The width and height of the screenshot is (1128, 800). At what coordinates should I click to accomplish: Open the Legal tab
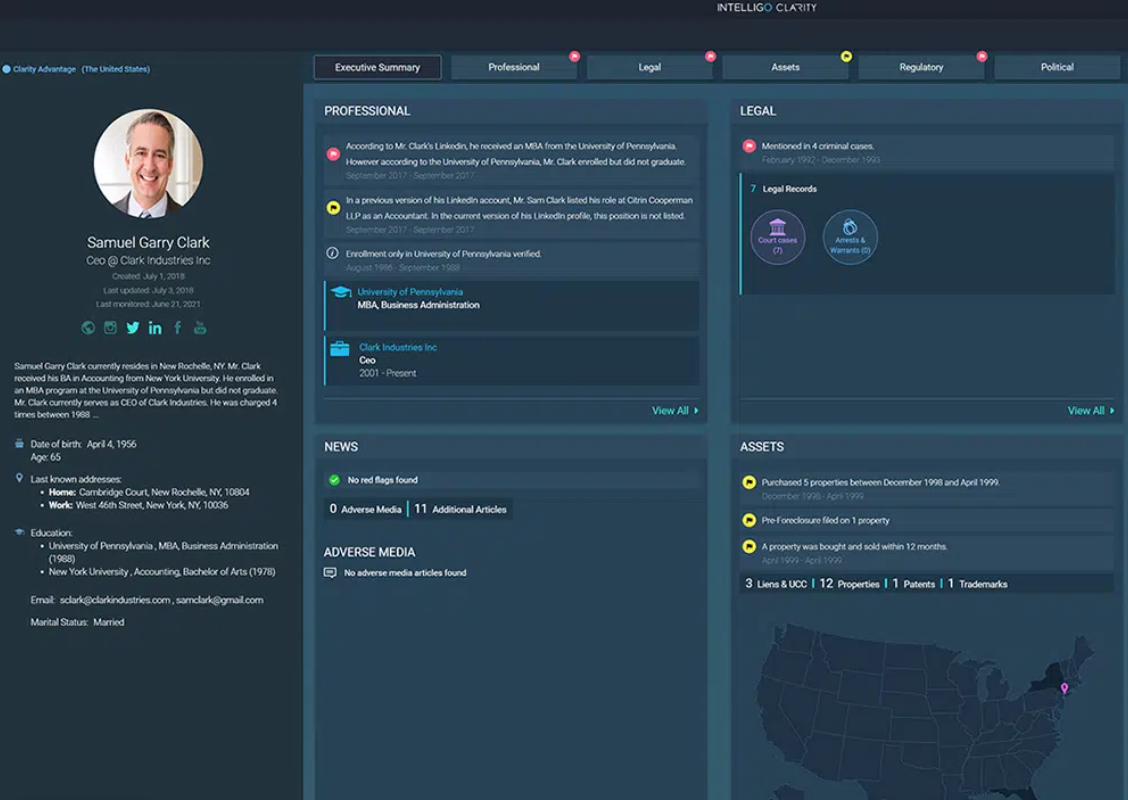tap(650, 67)
